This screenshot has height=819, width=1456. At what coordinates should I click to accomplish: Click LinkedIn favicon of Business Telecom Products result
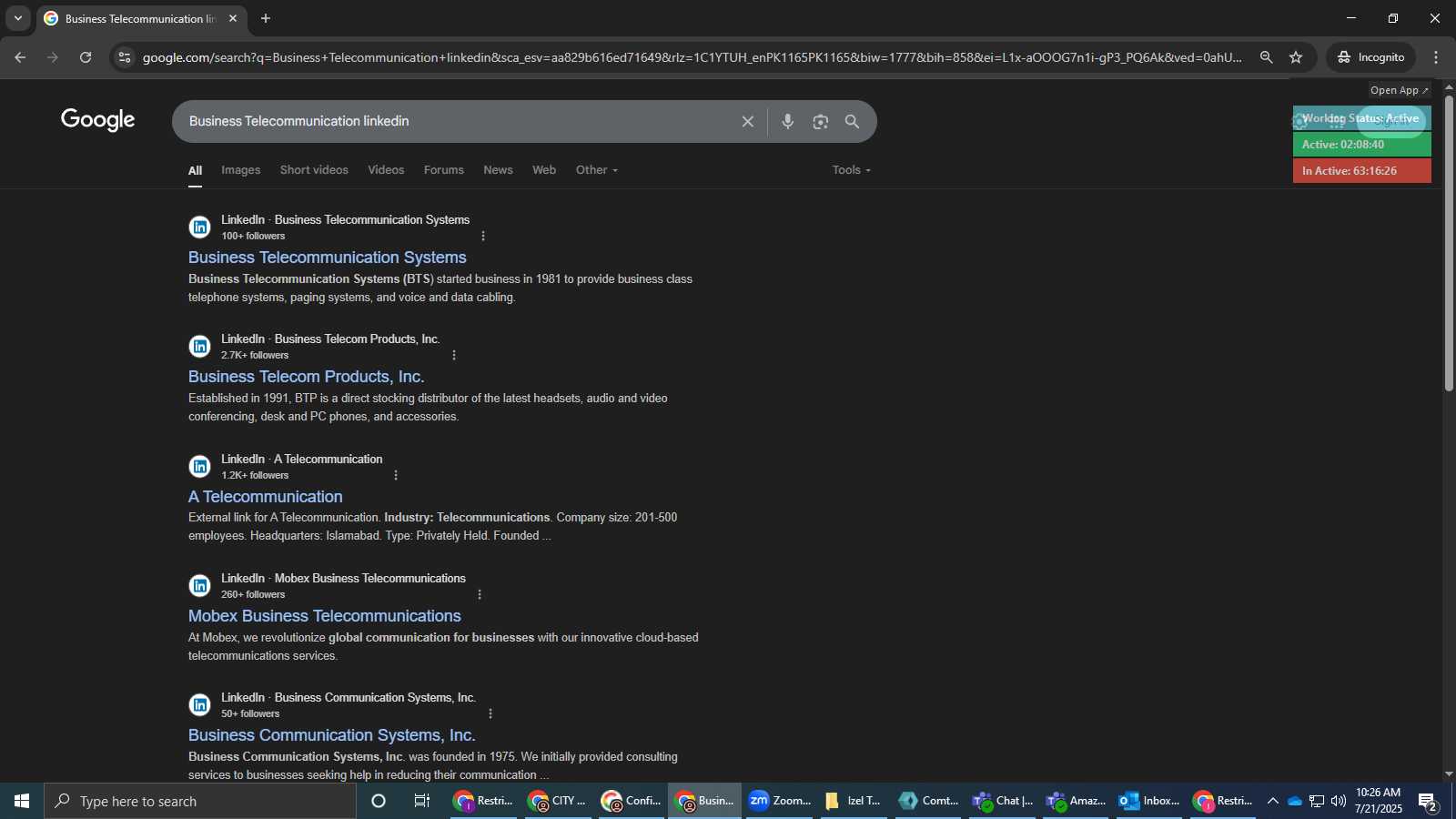point(199,347)
